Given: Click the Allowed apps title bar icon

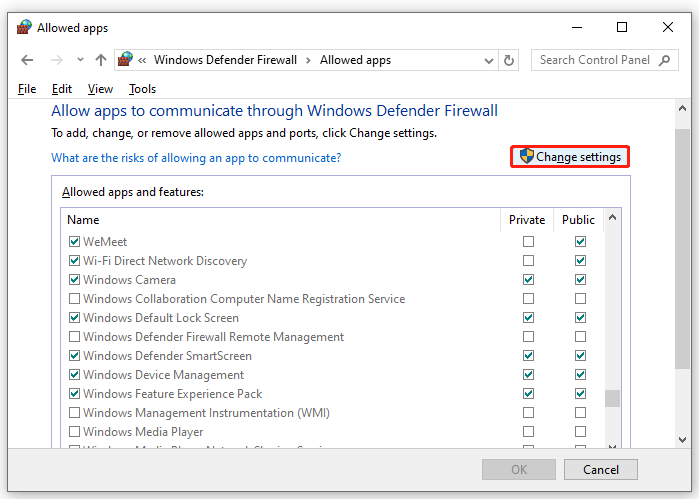Looking at the screenshot, I should 24,27.
